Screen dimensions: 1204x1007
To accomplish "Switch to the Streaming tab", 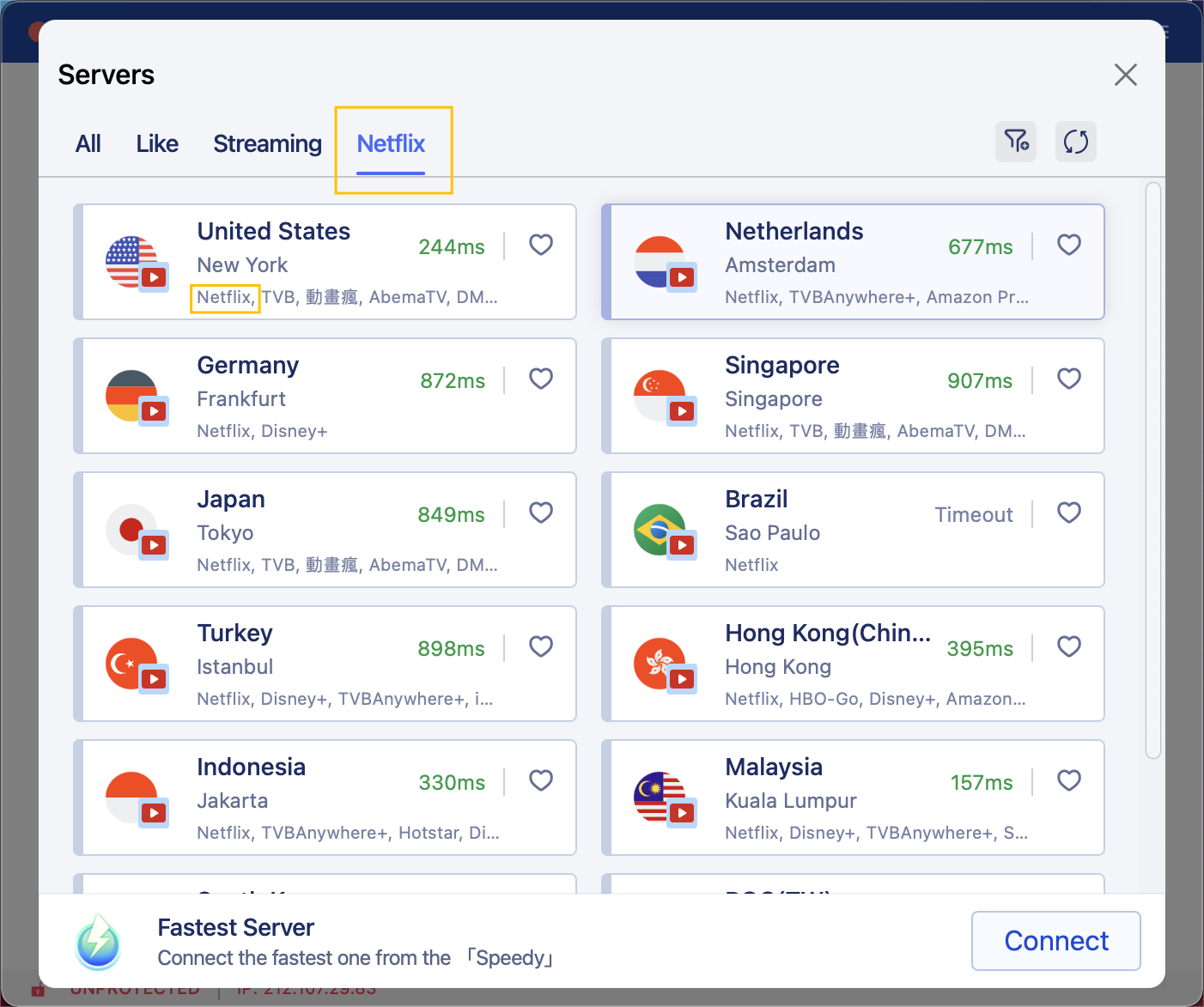I will coord(267,143).
